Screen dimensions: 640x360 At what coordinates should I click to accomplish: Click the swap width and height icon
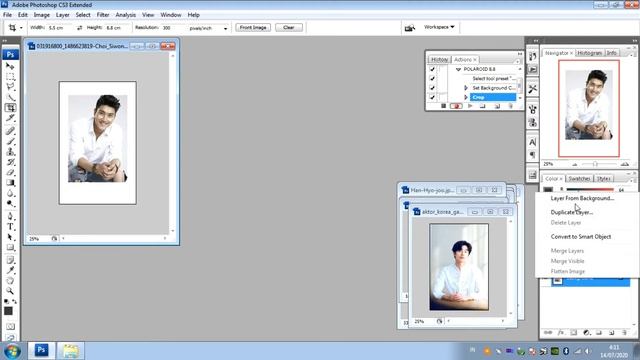(79, 27)
